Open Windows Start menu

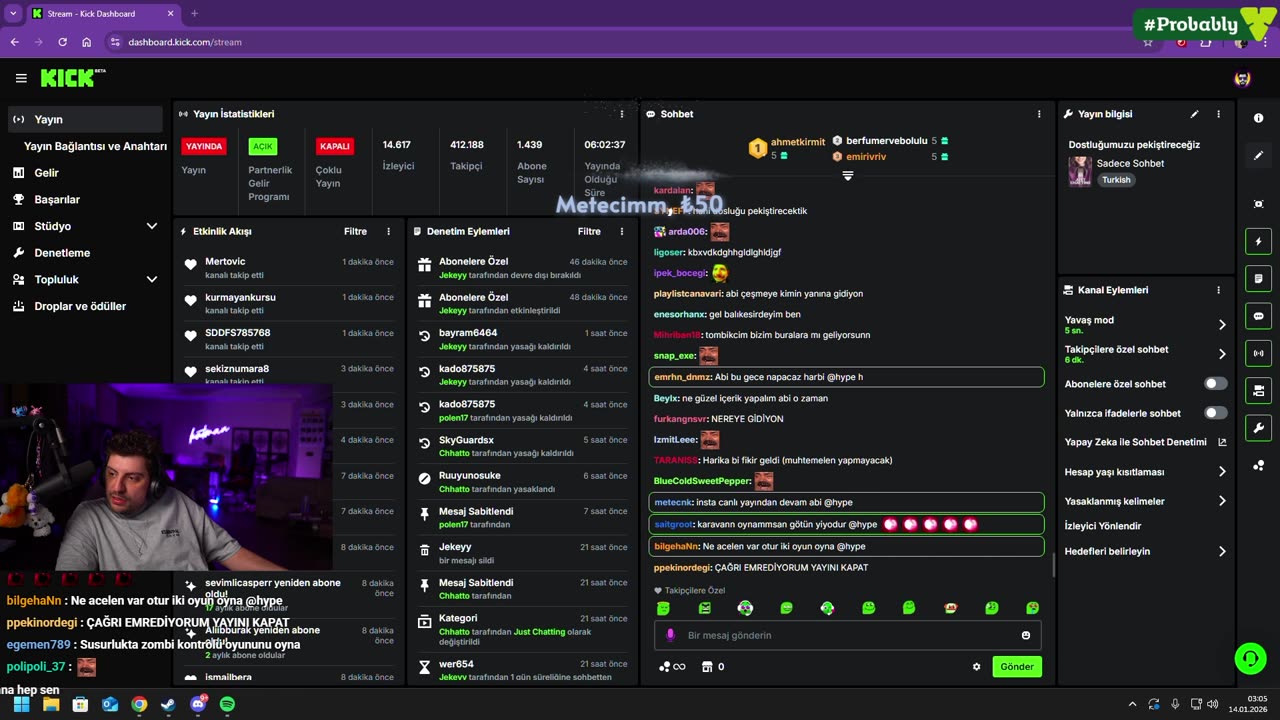click(x=21, y=704)
